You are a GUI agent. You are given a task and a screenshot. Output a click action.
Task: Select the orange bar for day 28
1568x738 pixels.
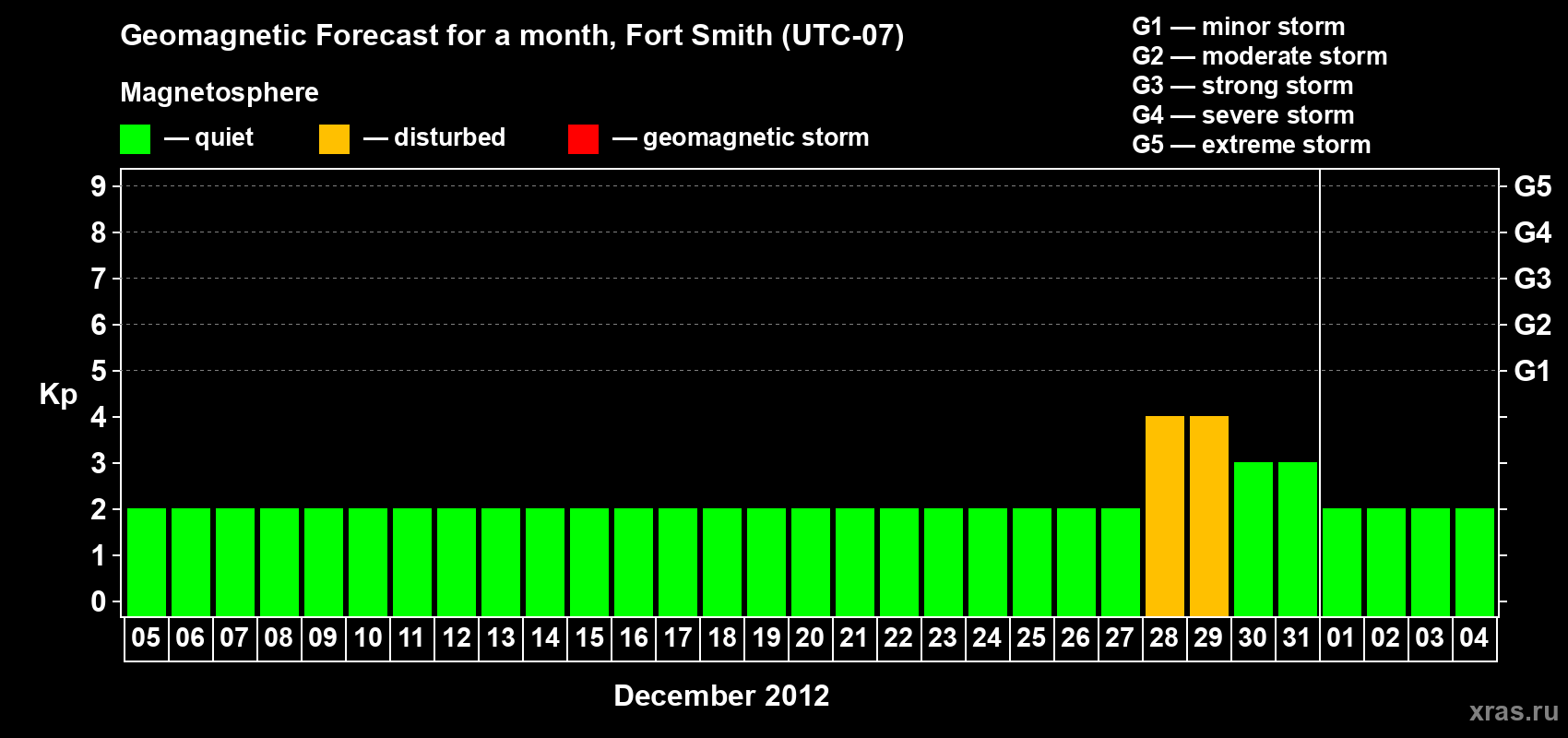(x=1165, y=517)
